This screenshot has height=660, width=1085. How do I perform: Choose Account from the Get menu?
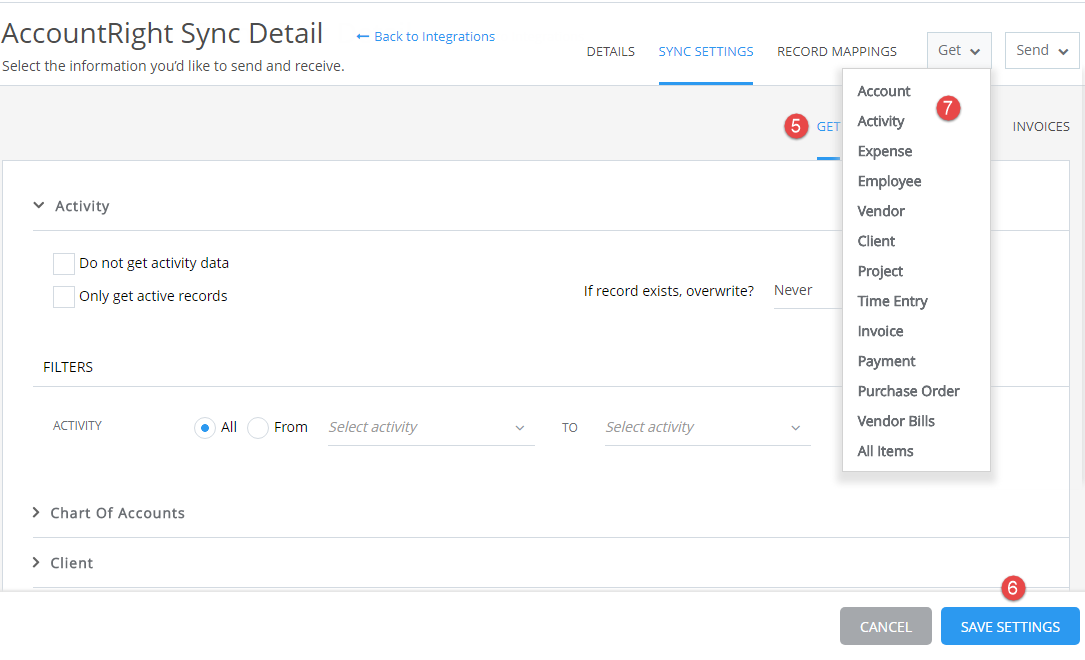(884, 91)
